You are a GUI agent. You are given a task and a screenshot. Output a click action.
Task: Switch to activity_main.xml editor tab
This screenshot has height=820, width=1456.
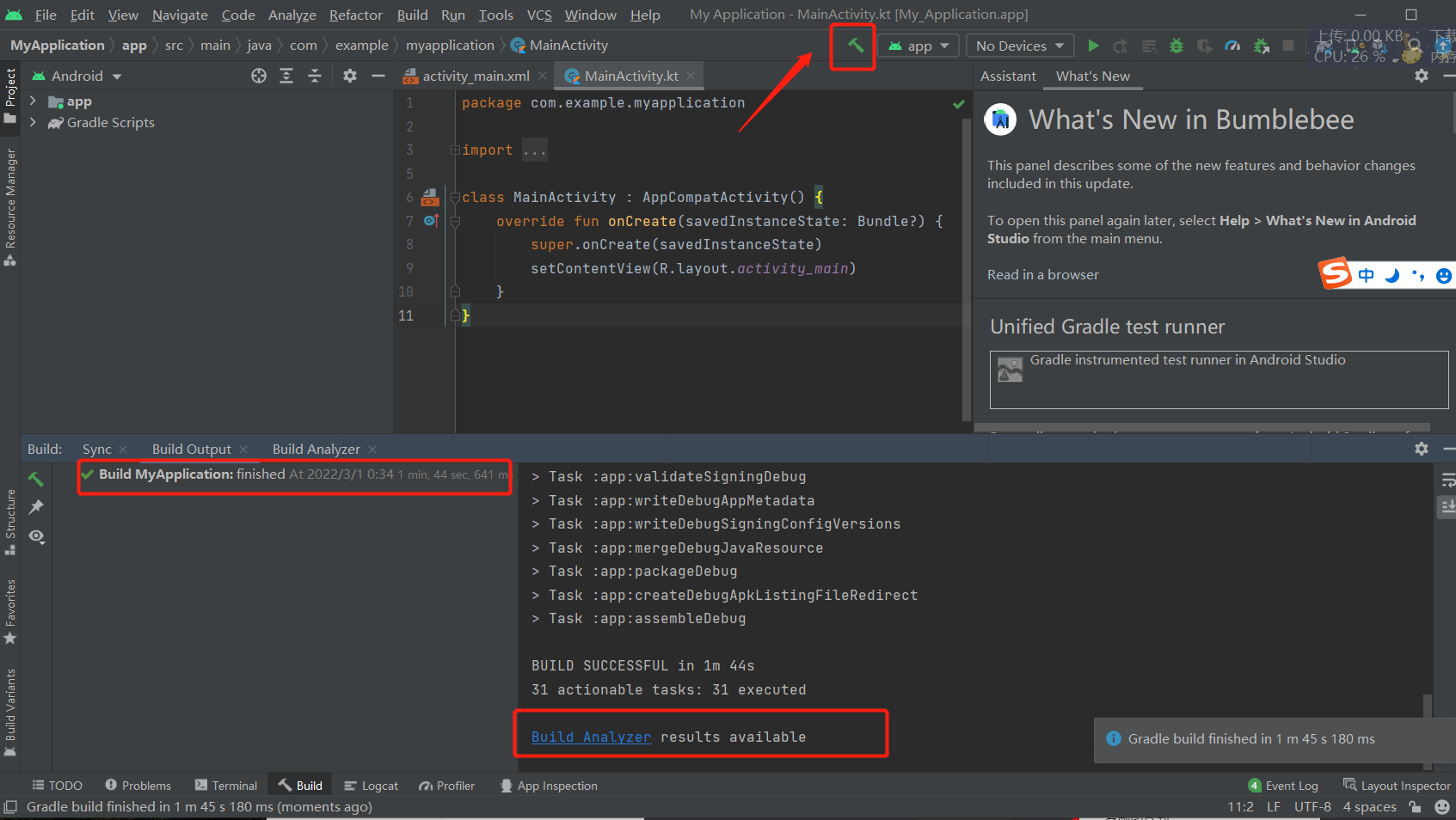pos(475,76)
